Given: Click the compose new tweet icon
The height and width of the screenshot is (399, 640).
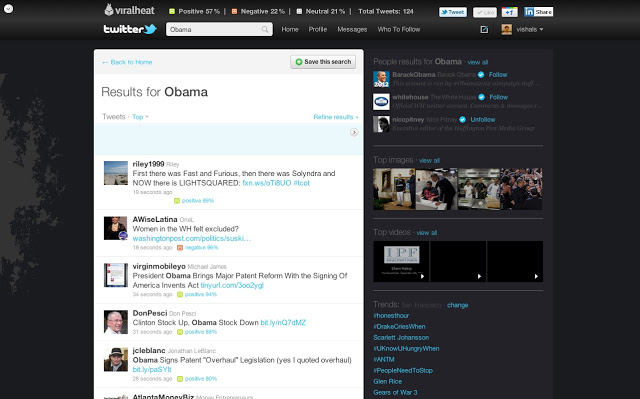Looking at the screenshot, I should click(484, 29).
